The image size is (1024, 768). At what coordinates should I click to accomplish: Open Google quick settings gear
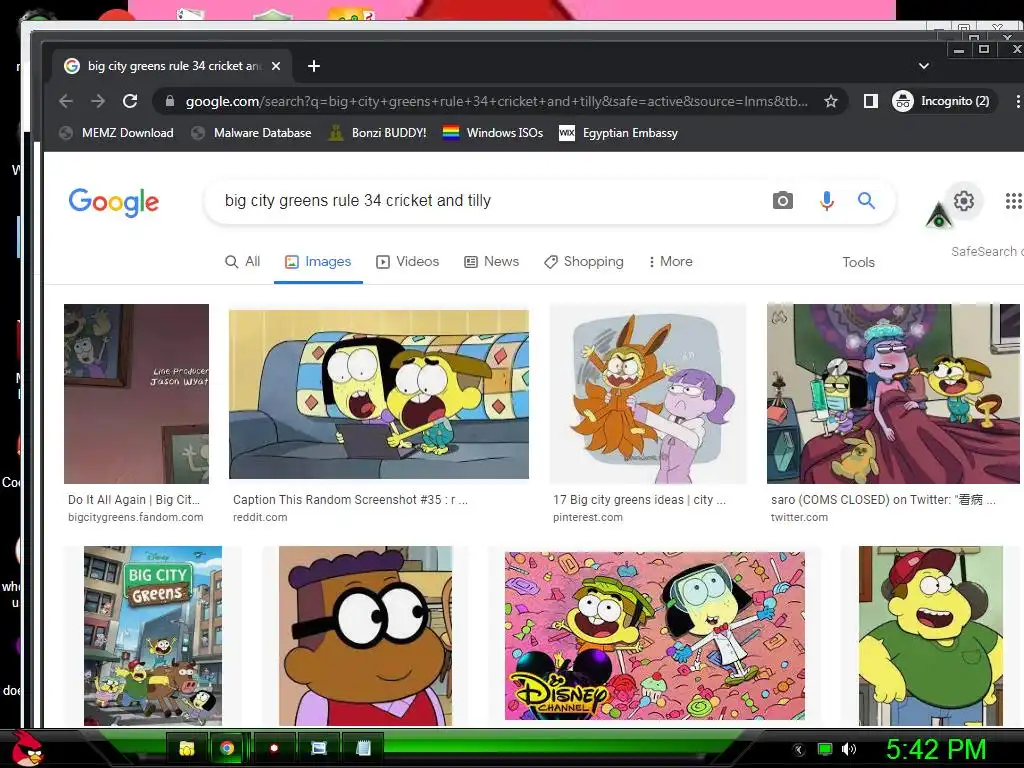[963, 200]
